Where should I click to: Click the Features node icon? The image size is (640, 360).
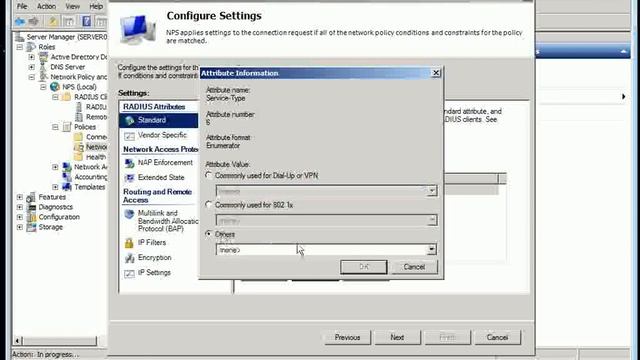coord(31,197)
